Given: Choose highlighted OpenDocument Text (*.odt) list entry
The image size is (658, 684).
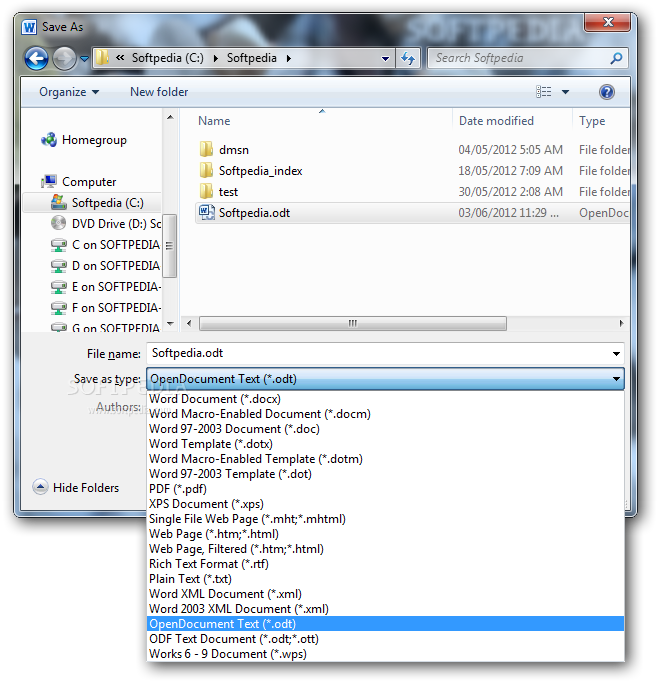Looking at the screenshot, I should (x=385, y=624).
